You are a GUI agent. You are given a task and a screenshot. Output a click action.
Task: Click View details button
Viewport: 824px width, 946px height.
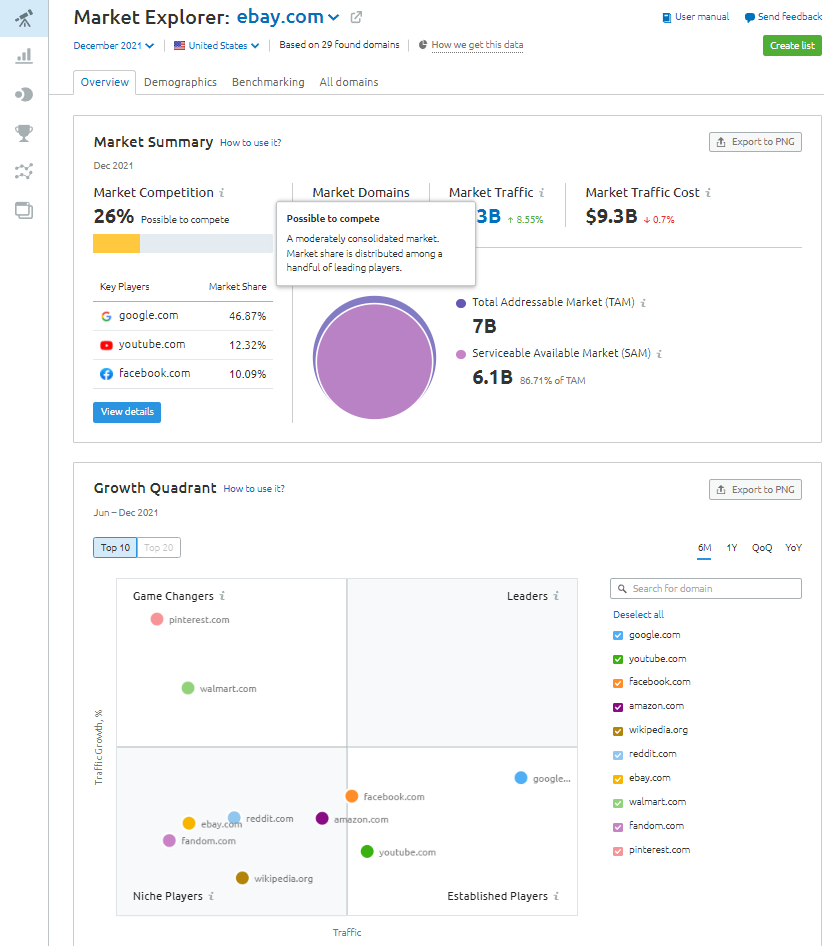pyautogui.click(x=127, y=412)
